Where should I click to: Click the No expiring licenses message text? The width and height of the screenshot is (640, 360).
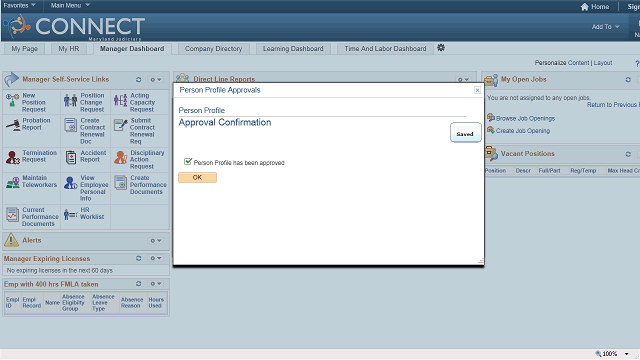point(60,271)
